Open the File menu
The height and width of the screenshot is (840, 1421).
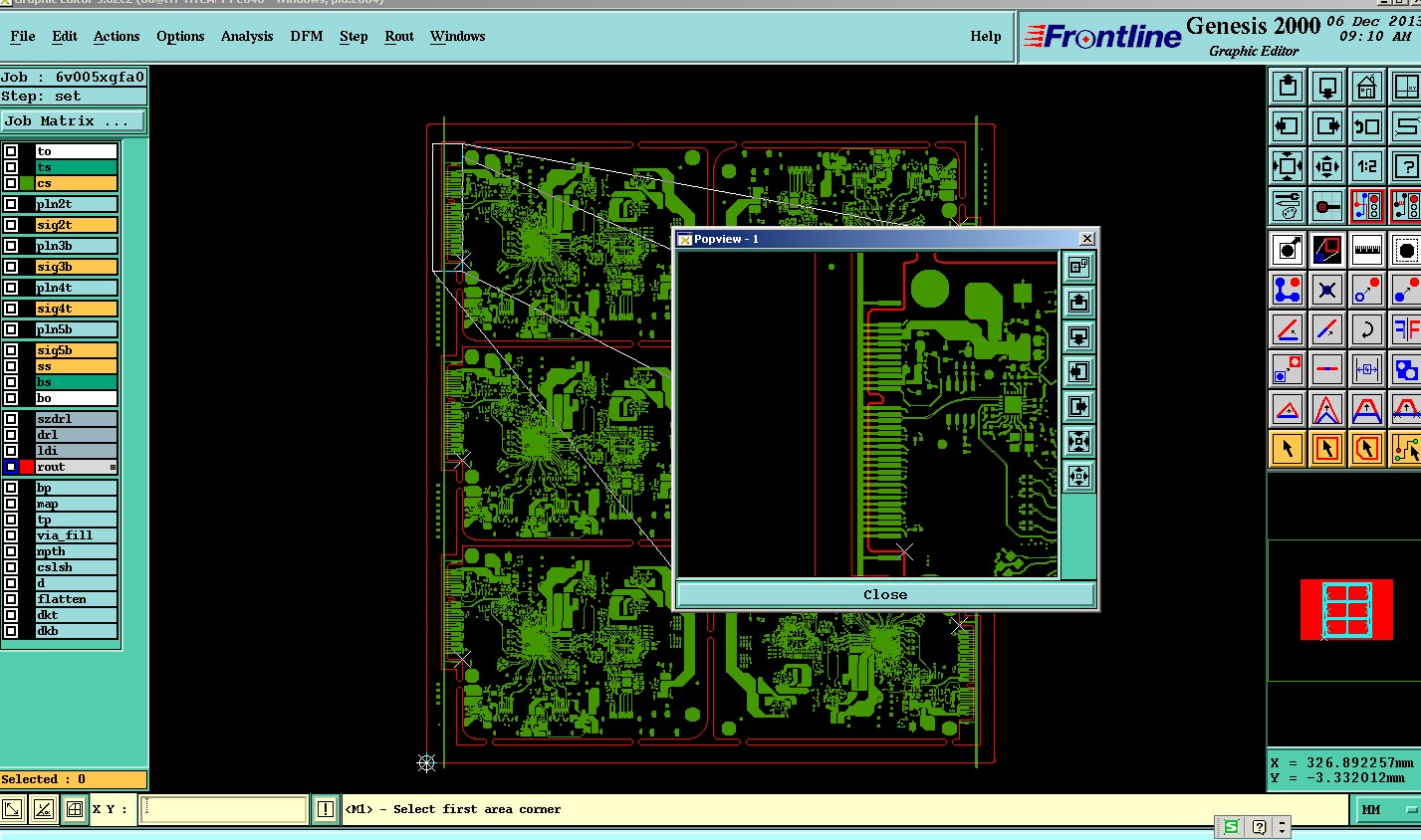click(23, 36)
